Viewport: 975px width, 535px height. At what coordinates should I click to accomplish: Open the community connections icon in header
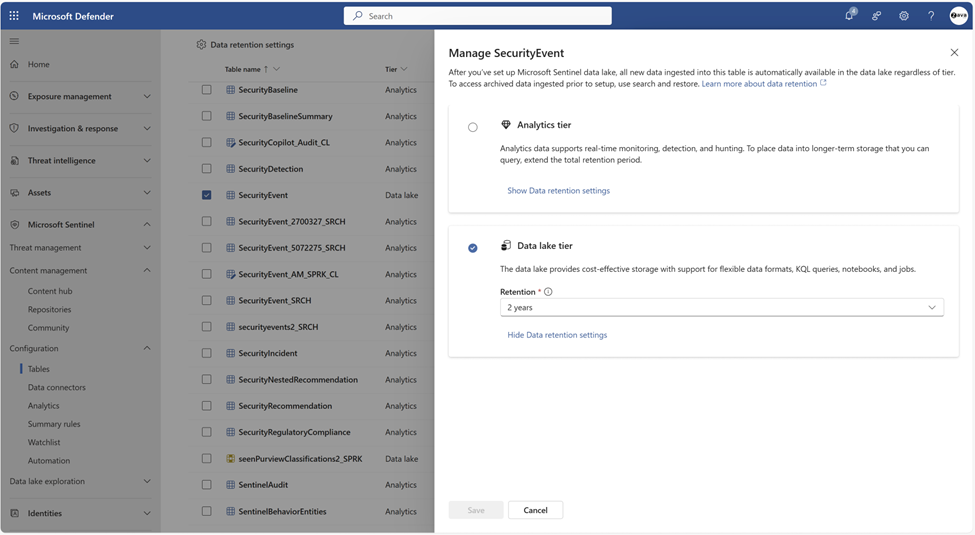pyautogui.click(x=876, y=16)
